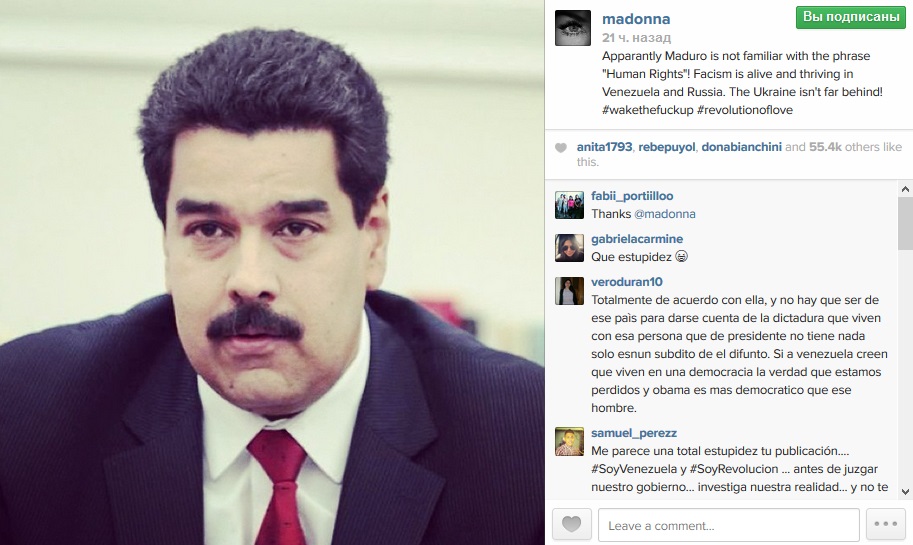Open the #revolutionoflove hashtag

tap(745, 110)
